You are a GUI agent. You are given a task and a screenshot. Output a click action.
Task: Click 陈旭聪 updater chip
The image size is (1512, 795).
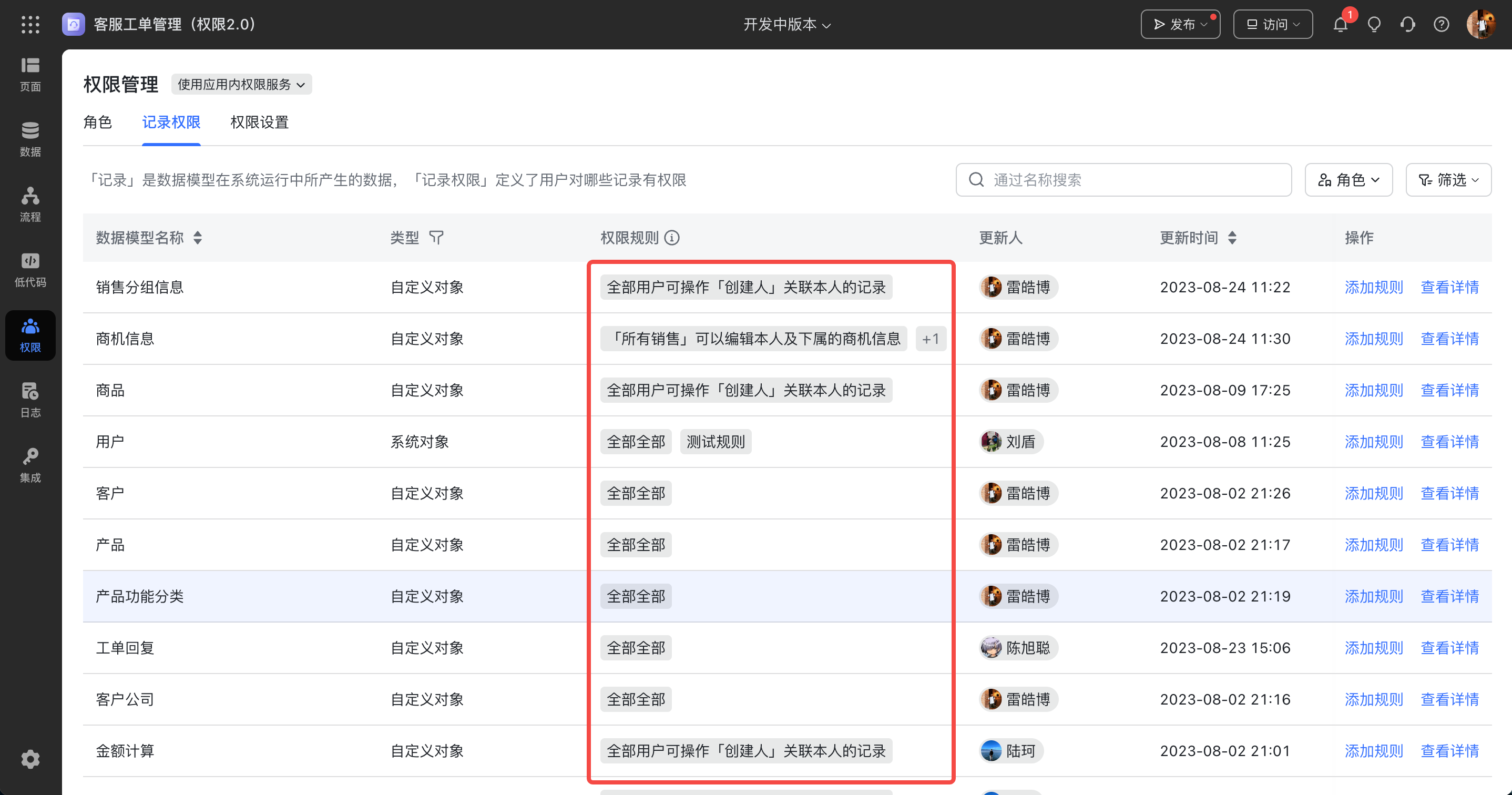pos(1018,648)
